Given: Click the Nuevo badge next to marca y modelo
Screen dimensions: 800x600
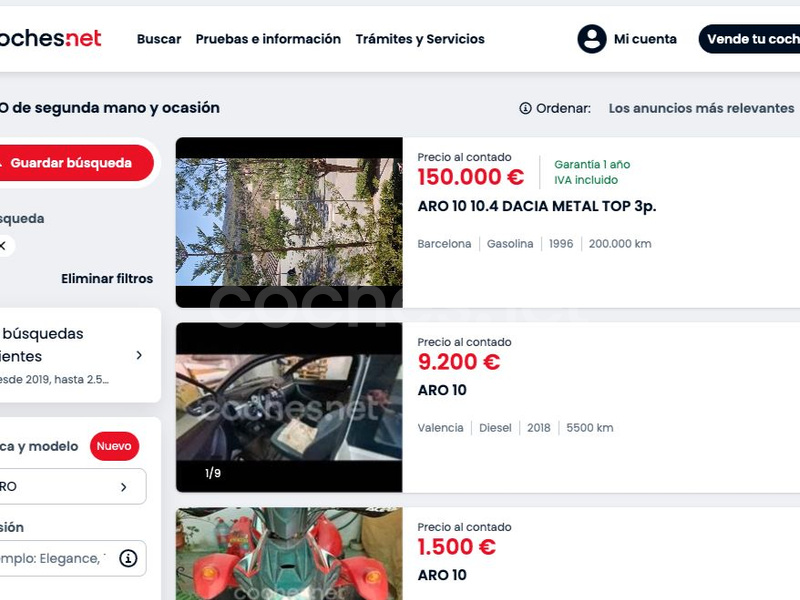Looking at the screenshot, I should (x=114, y=446).
